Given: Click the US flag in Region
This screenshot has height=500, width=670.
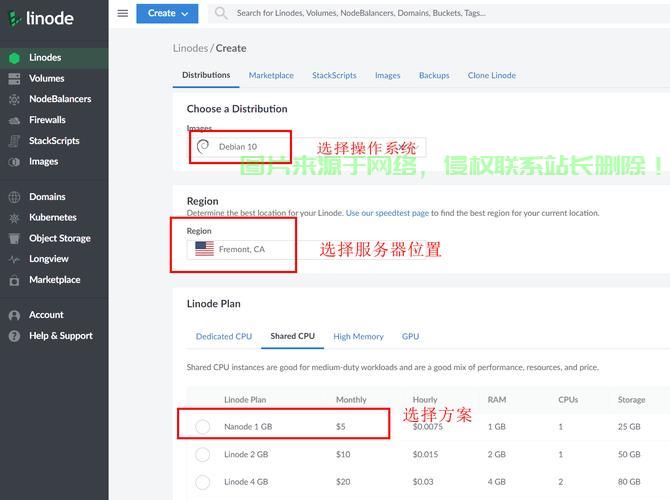Looking at the screenshot, I should click(204, 249).
